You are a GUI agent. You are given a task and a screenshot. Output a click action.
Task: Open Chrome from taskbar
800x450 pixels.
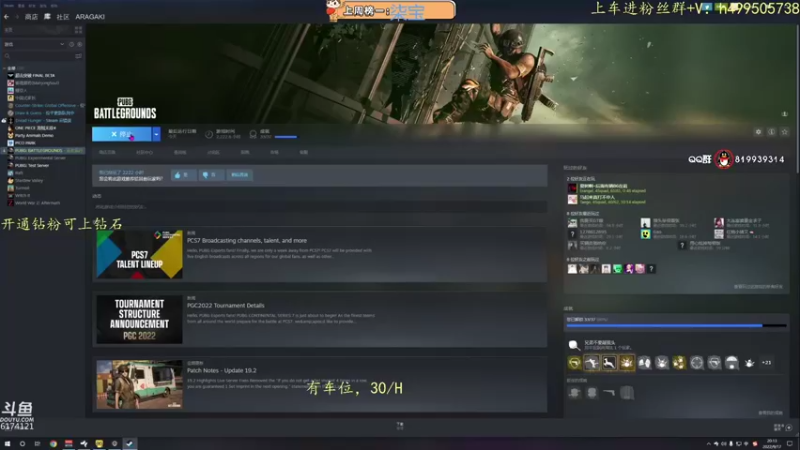point(53,444)
